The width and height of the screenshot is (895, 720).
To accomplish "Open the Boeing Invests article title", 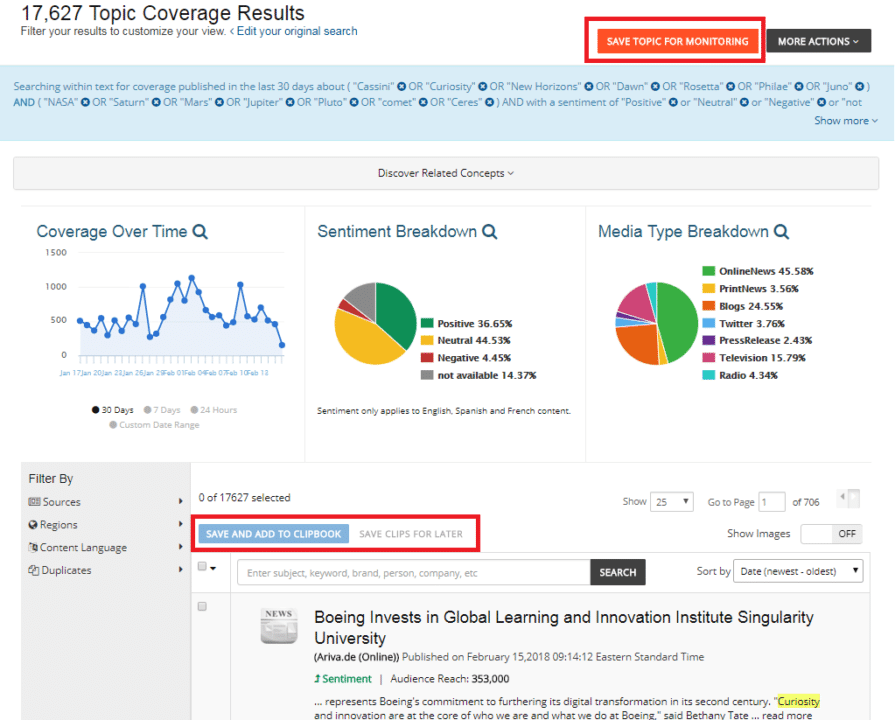I will tap(564, 628).
